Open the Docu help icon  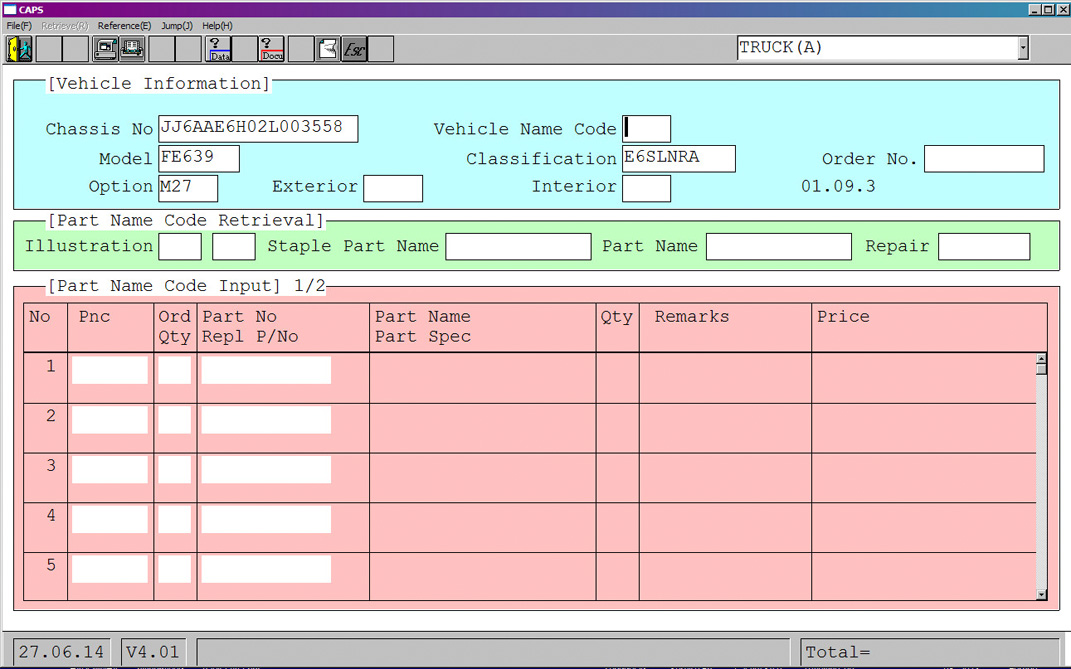[x=271, y=48]
